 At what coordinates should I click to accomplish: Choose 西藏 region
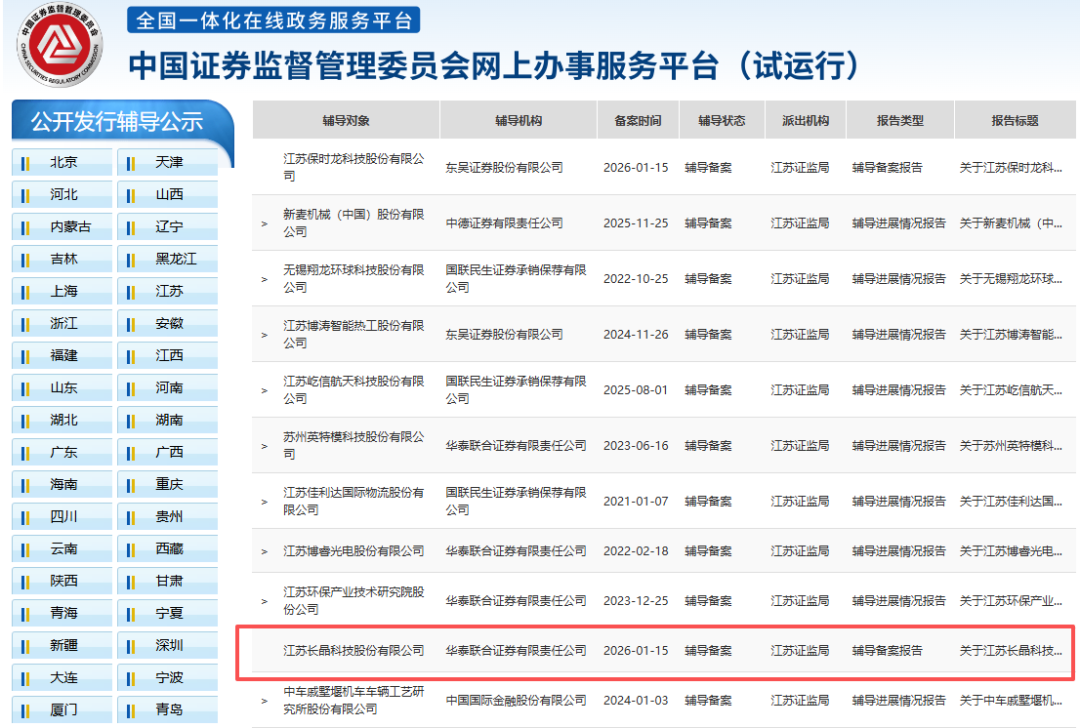(167, 549)
